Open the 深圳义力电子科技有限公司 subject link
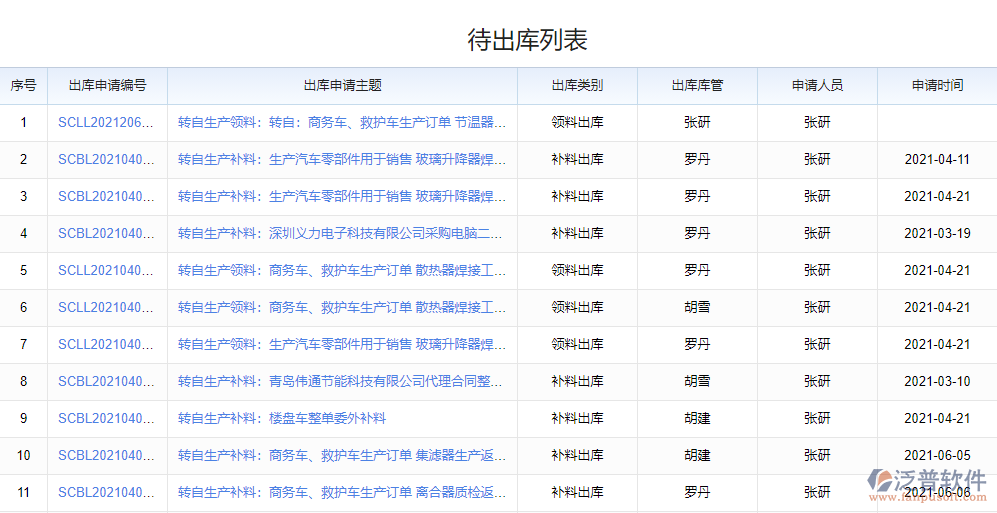This screenshot has height=513, width=997. coord(342,234)
